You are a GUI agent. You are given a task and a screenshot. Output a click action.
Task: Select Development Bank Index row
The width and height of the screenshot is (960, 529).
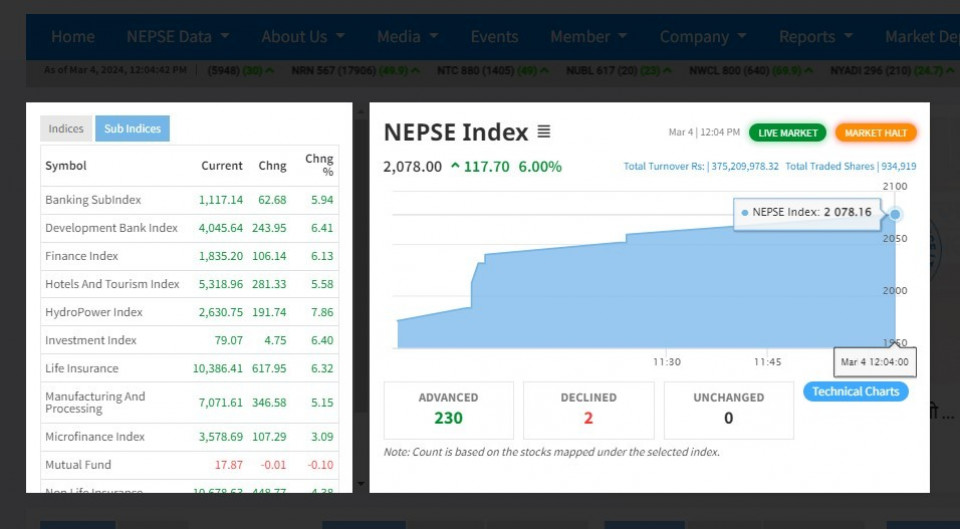pos(189,228)
